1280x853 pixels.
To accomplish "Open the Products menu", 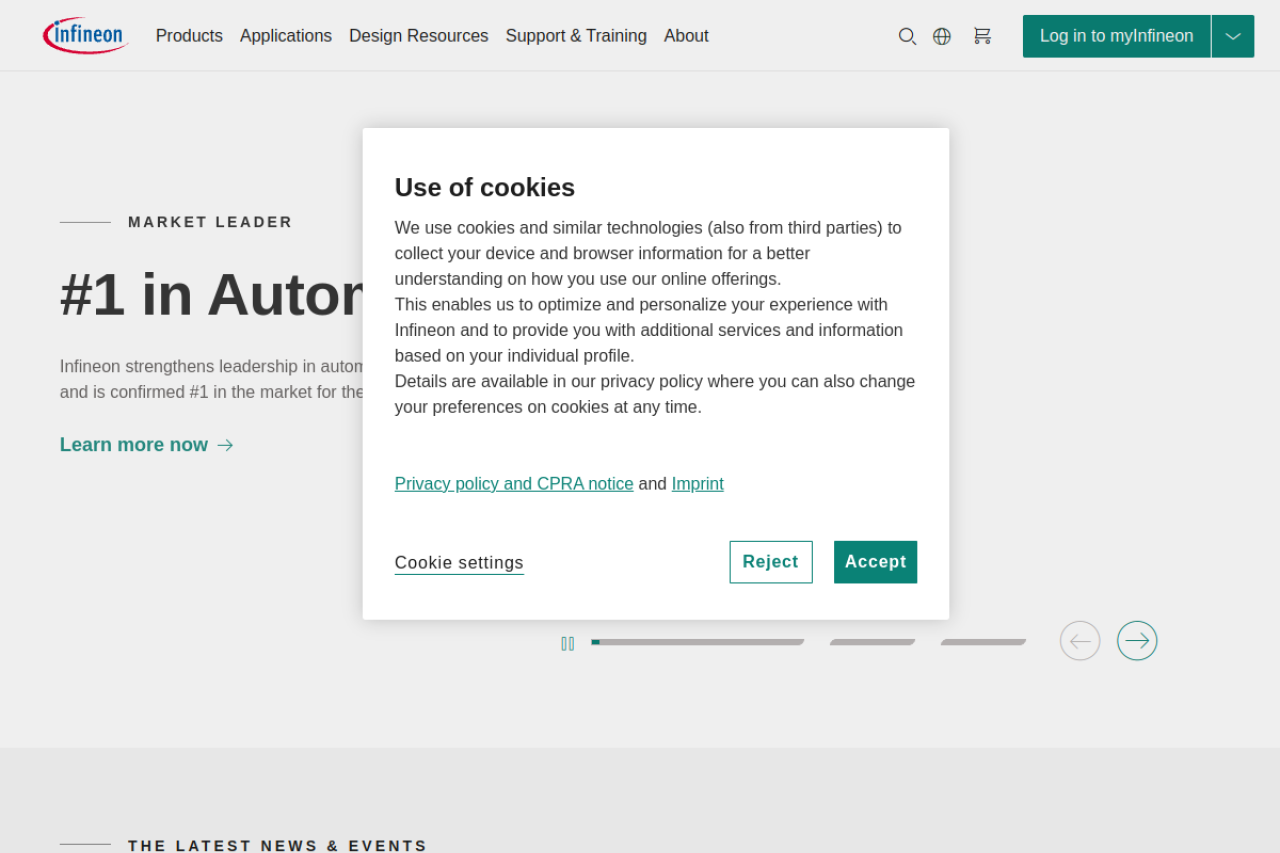I will [189, 36].
